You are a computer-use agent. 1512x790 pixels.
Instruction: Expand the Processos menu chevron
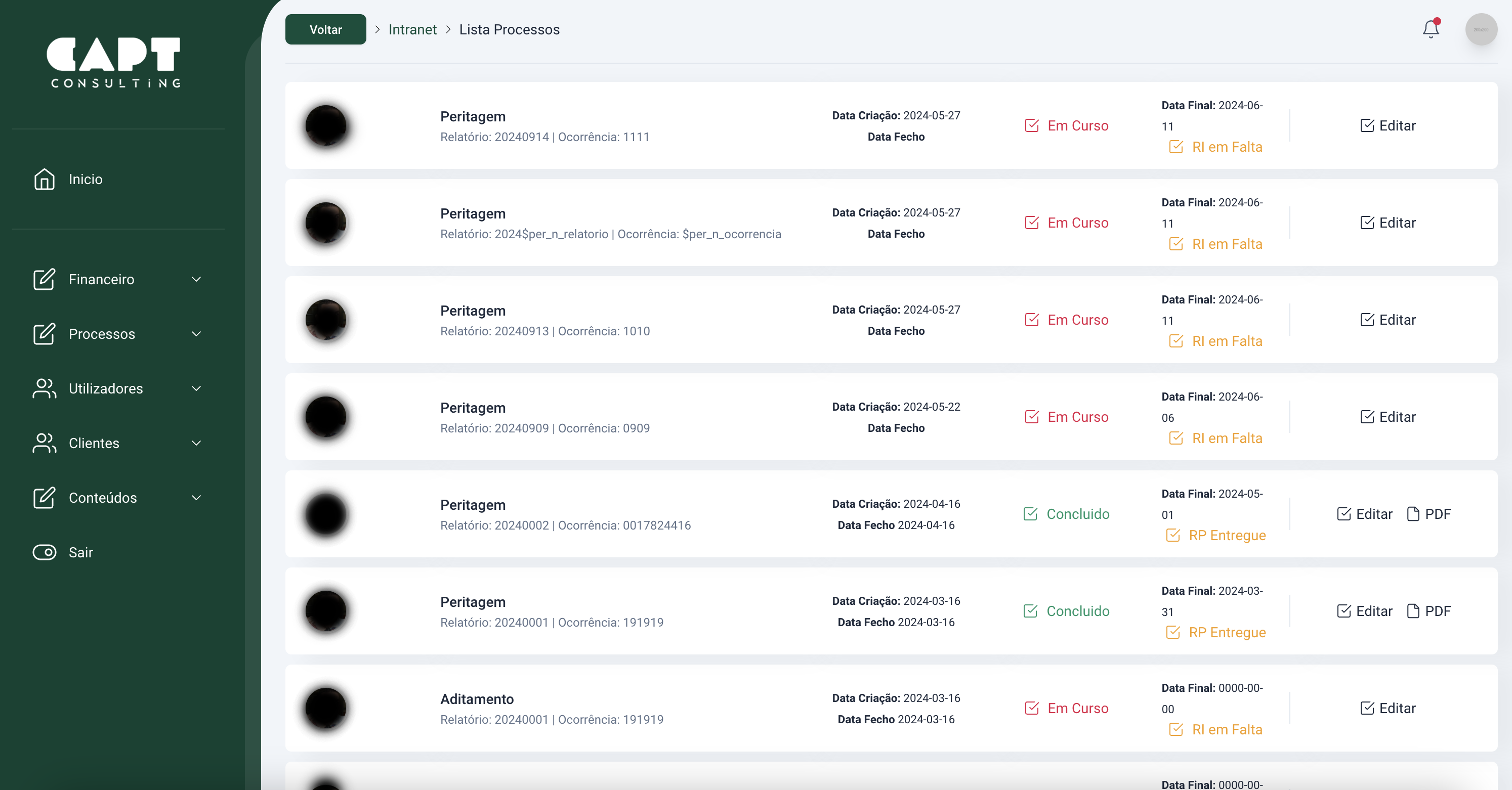click(197, 334)
